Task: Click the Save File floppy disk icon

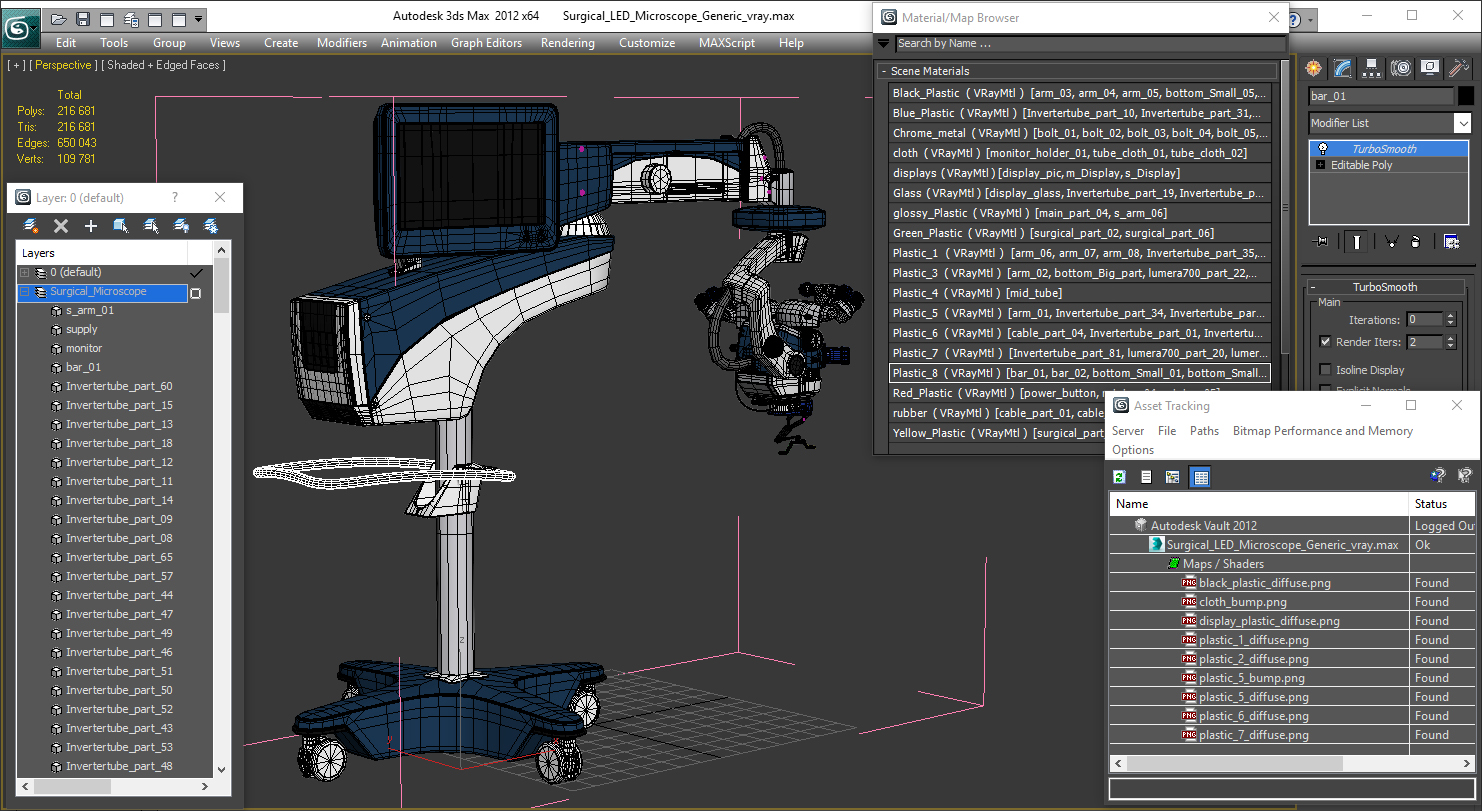Action: (x=83, y=19)
